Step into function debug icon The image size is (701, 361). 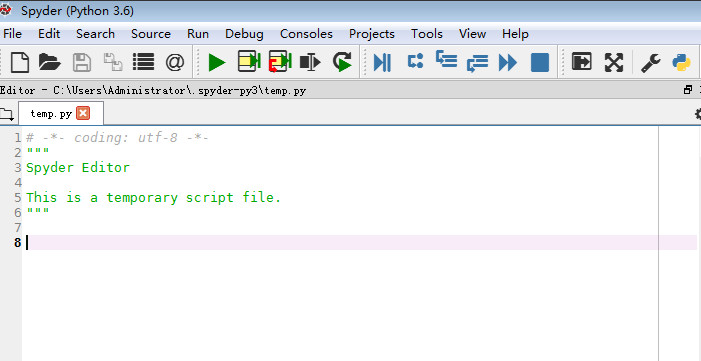tap(446, 59)
